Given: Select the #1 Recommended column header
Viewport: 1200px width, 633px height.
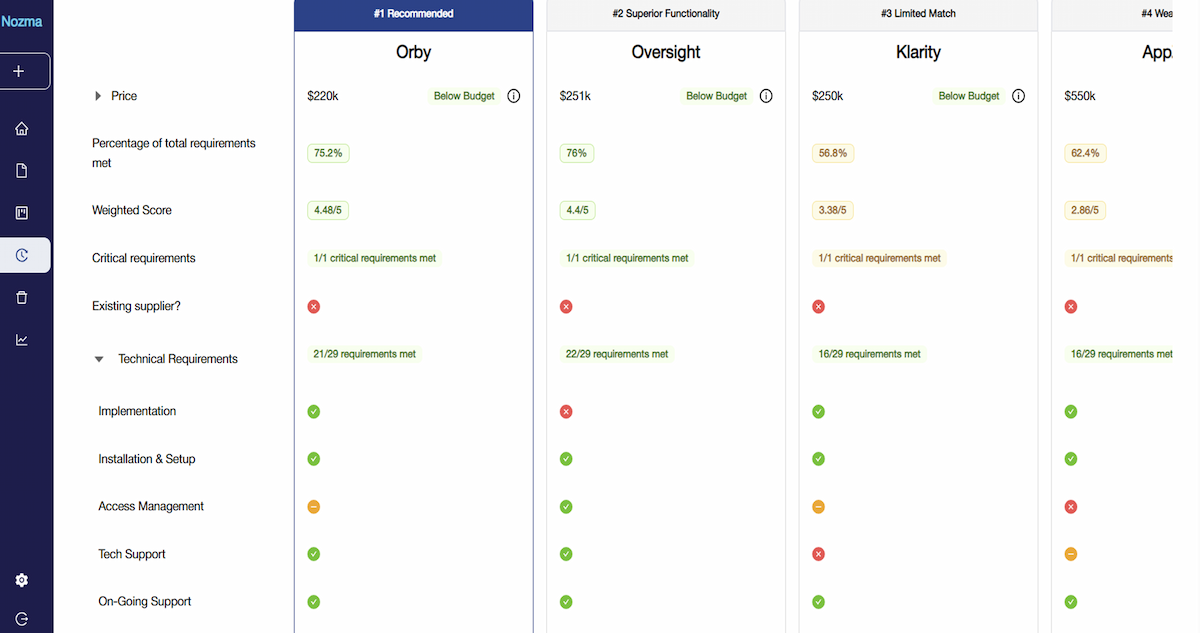Looking at the screenshot, I should 413,14.
